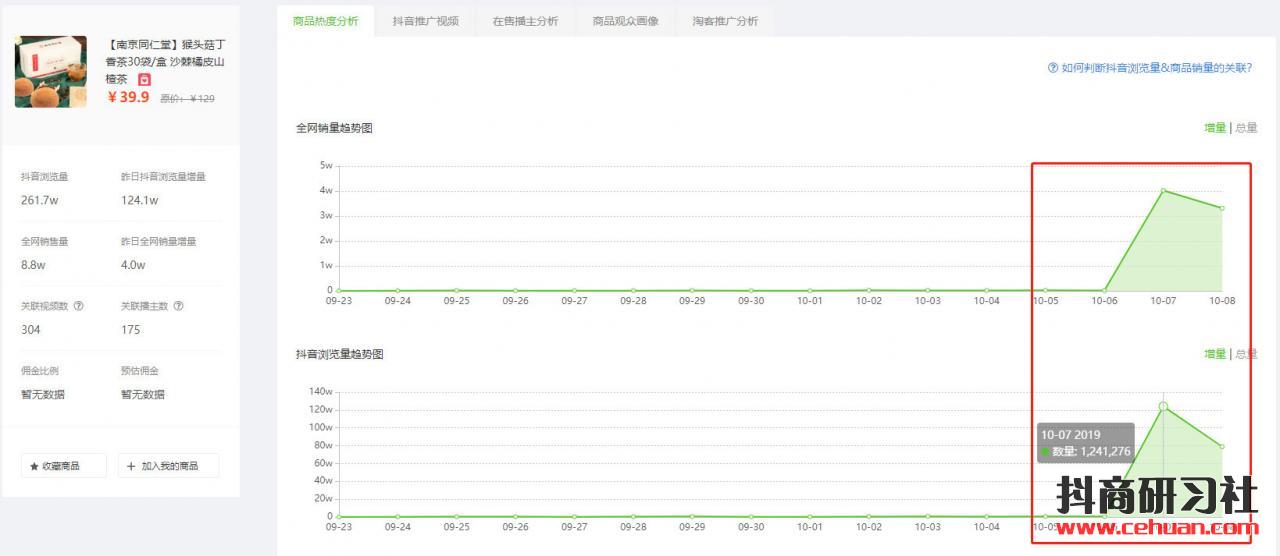The height and width of the screenshot is (556, 1280).
Task: Open the 淘客推广分析 tab
Action: [725, 21]
